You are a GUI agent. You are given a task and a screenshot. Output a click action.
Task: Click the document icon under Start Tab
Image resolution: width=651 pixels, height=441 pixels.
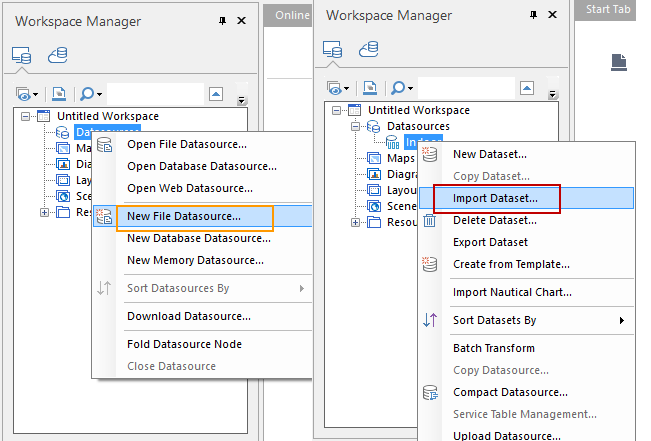point(620,62)
